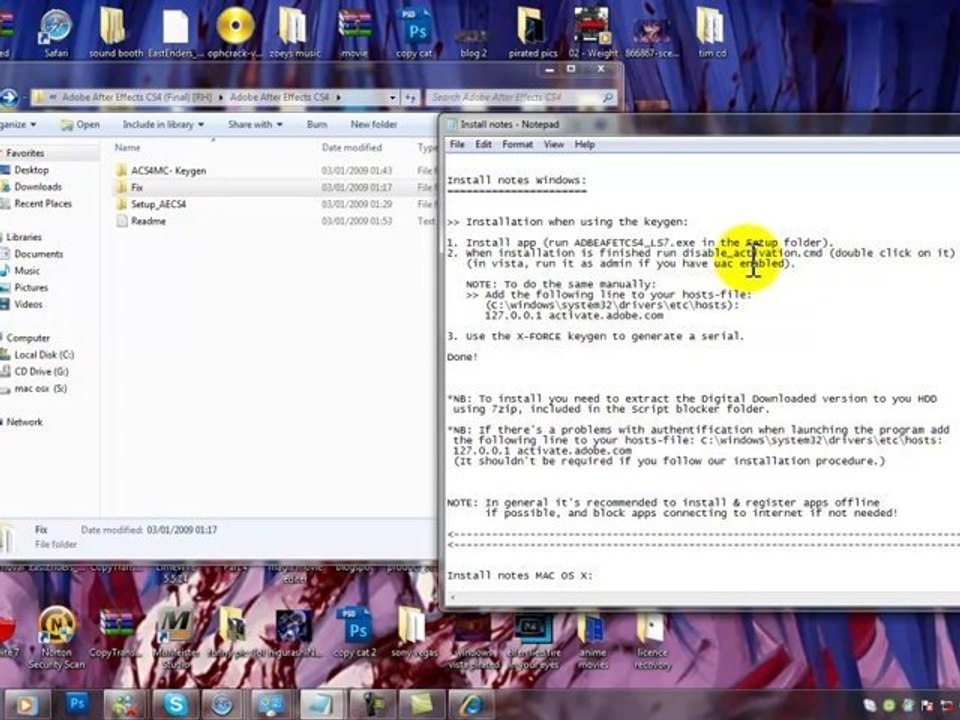This screenshot has width=960, height=720.
Task: Expand the address bar history dropdown arrow
Action: pos(392,97)
